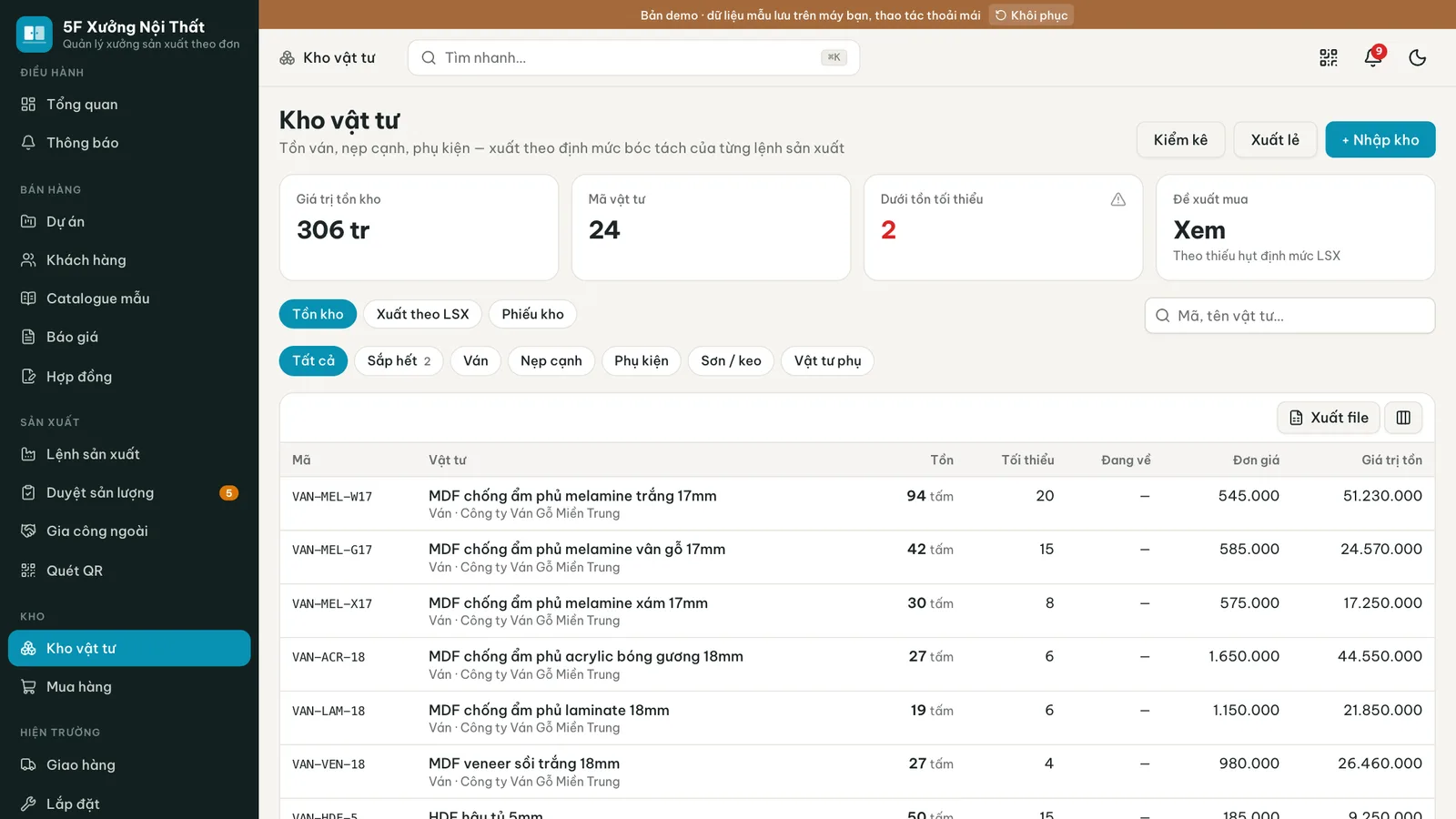This screenshot has height=819, width=1456.
Task: Open Tổng quan in sidebar
Action: coord(129,105)
